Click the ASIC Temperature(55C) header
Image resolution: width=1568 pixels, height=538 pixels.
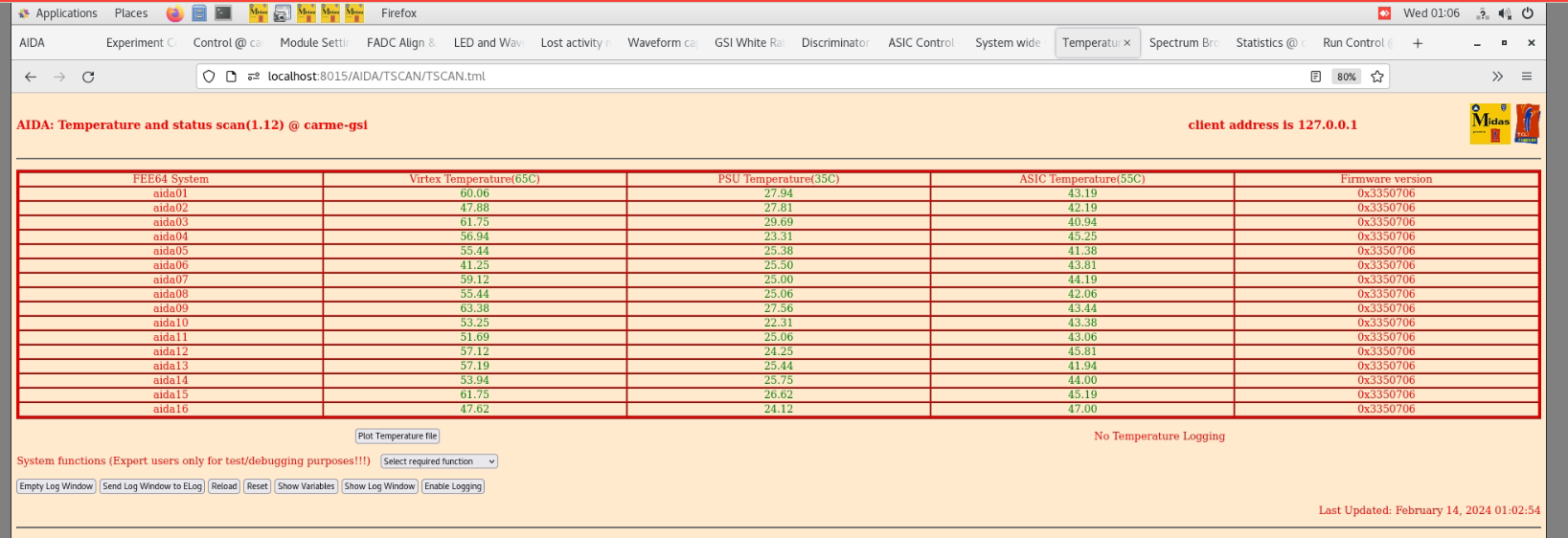tap(1082, 179)
